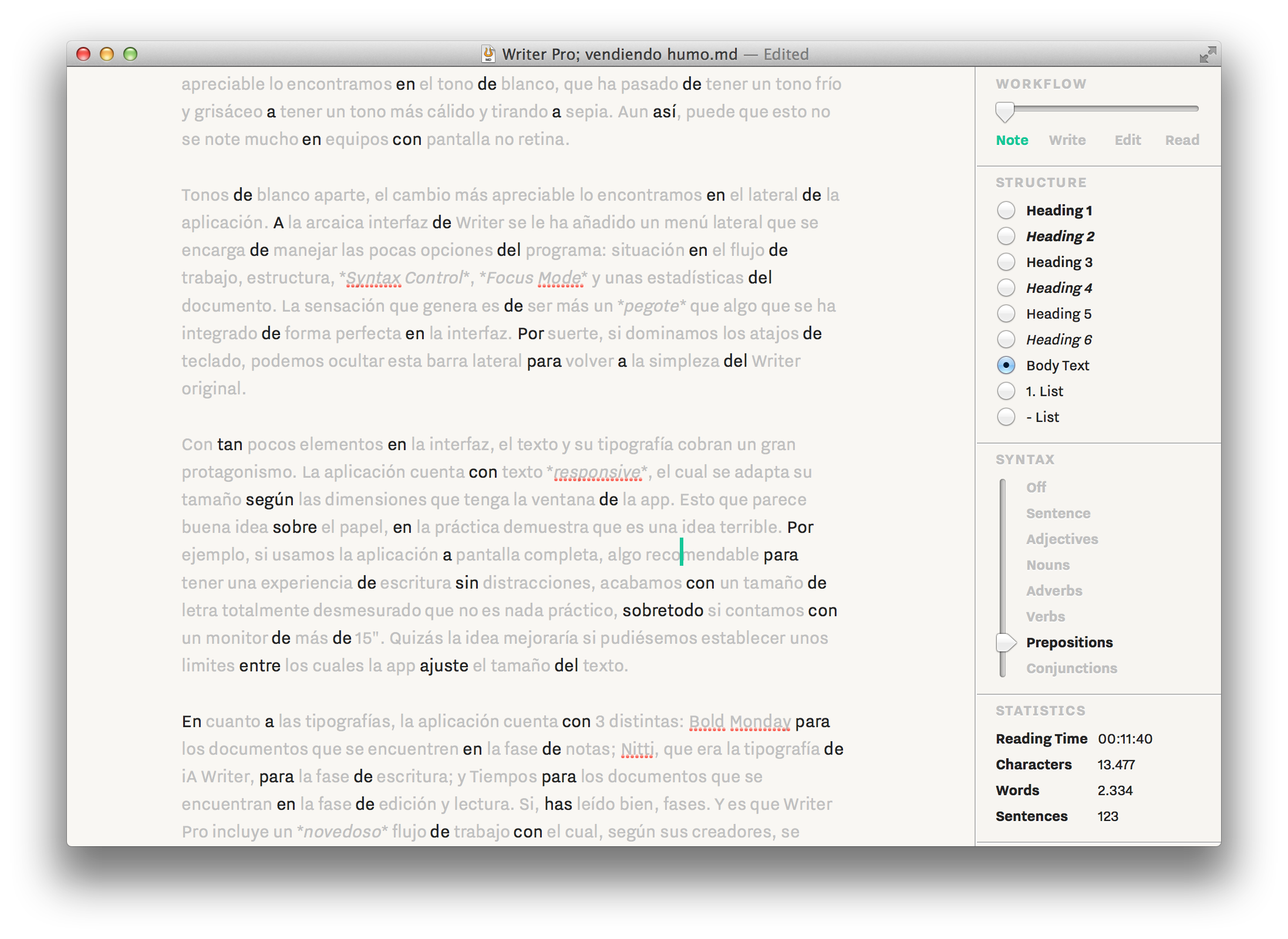Highlight Adjectives in syntax control
Image resolution: width=1288 pixels, height=939 pixels.
[x=1061, y=539]
